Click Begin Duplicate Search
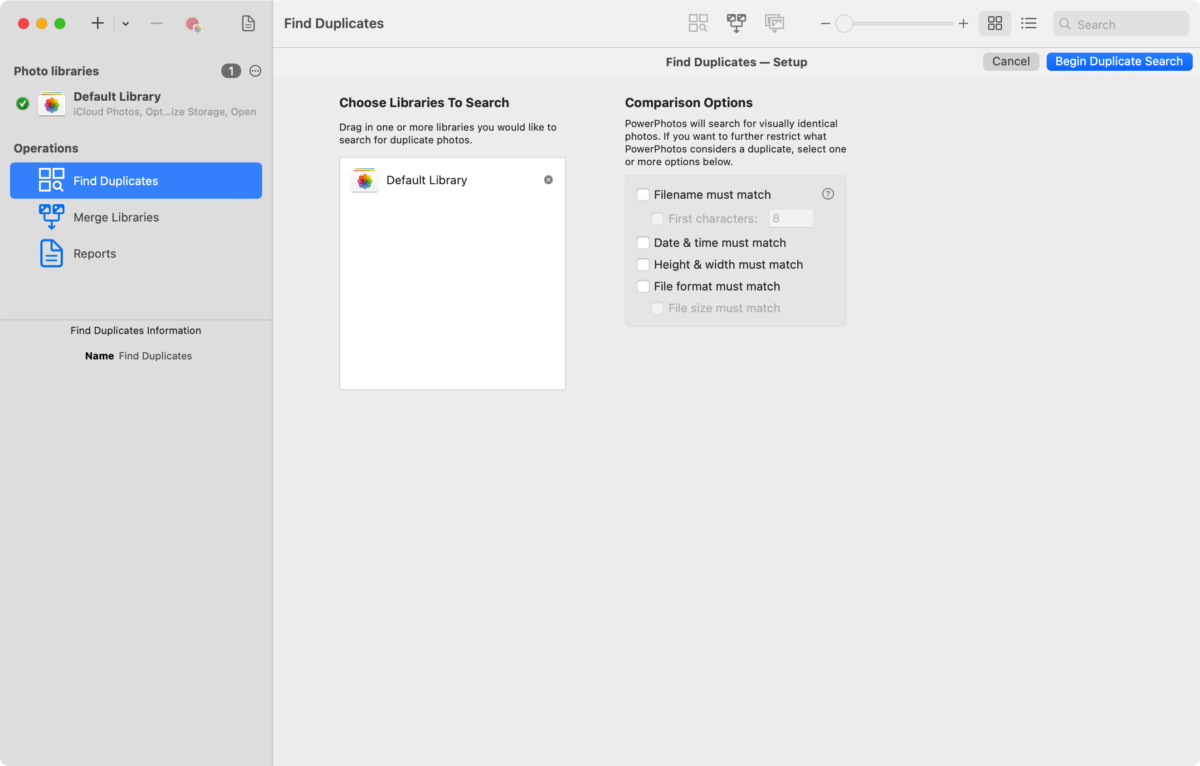This screenshot has width=1200, height=766. coord(1119,61)
